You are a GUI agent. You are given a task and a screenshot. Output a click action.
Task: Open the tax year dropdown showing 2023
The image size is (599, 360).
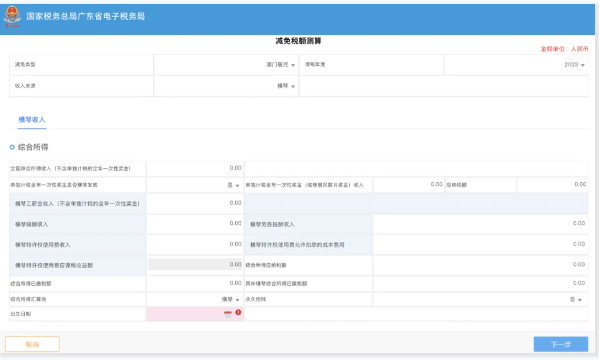click(516, 65)
